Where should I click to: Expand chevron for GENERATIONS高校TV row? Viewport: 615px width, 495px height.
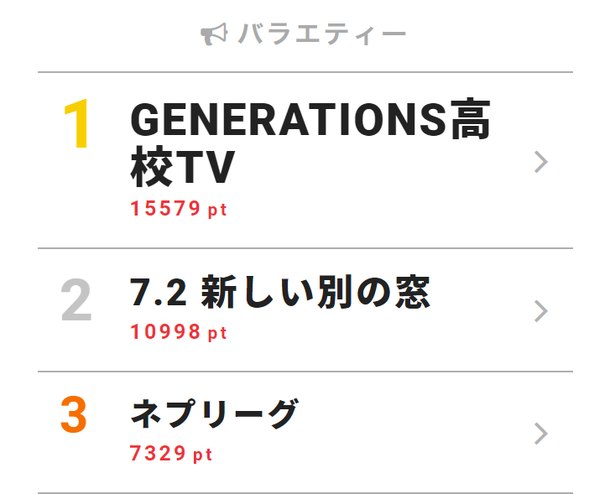541,162
